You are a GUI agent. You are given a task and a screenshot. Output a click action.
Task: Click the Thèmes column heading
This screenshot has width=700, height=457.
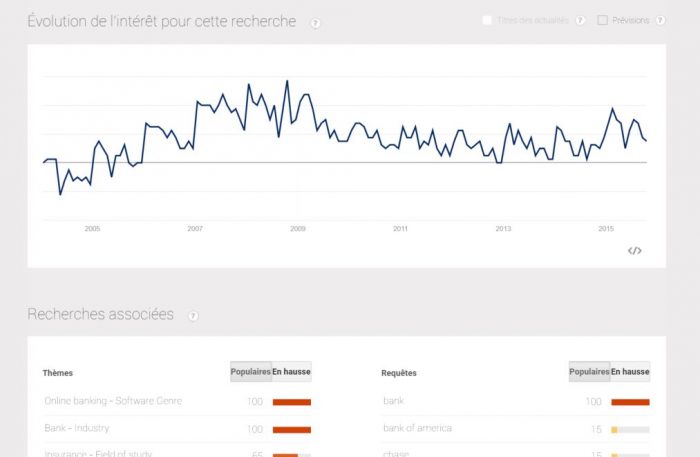[x=58, y=373]
